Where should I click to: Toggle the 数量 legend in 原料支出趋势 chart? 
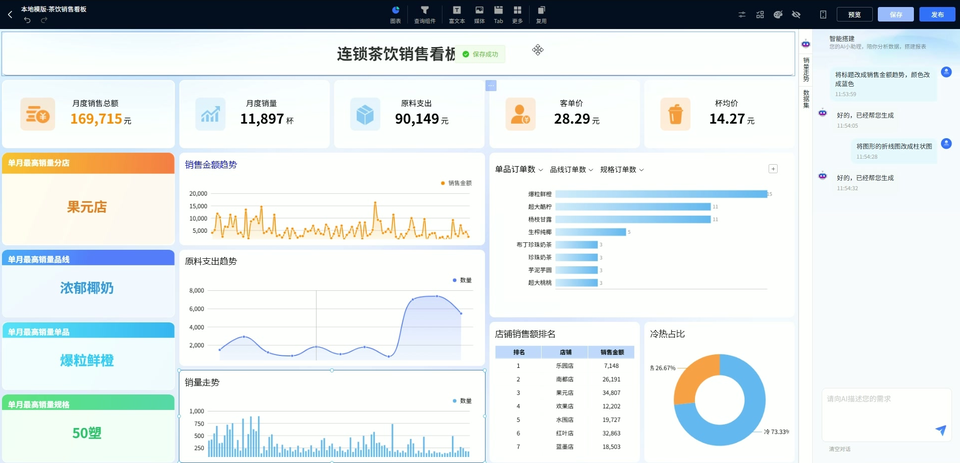coord(462,280)
